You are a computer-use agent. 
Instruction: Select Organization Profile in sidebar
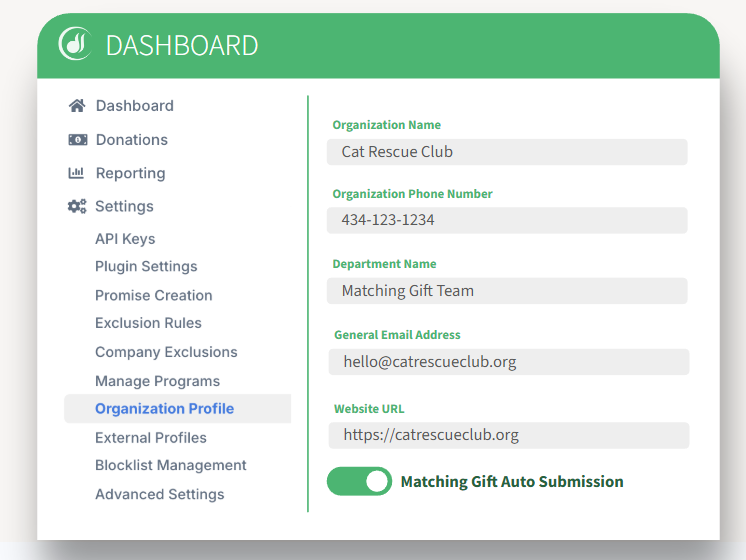click(x=177, y=409)
